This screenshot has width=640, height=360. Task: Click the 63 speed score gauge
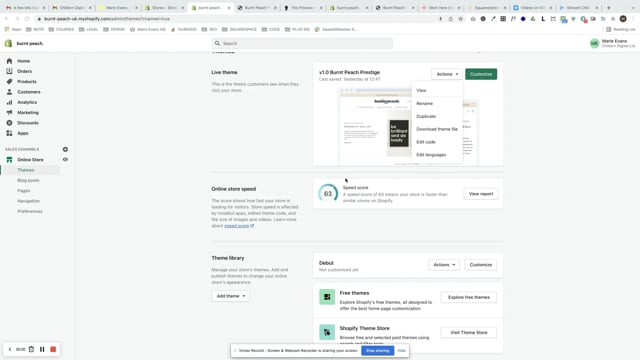pos(328,194)
